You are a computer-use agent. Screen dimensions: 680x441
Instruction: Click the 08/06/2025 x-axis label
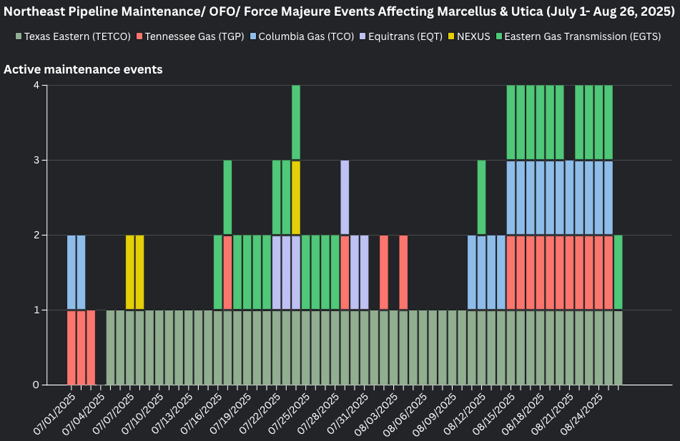[x=406, y=414]
